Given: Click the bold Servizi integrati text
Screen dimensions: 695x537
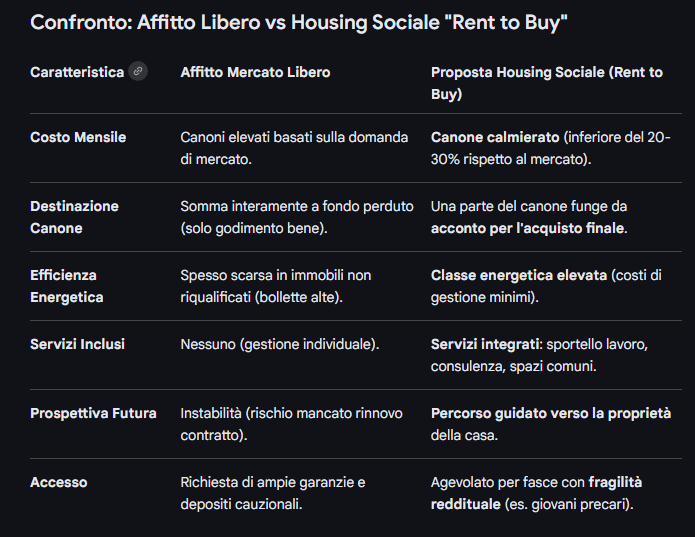Looking at the screenshot, I should click(485, 344).
